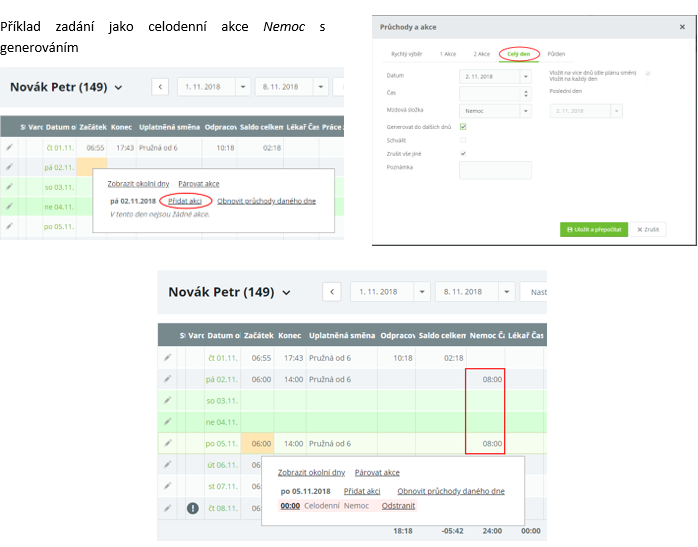Click the Odstranit link for the Nemoc action

tap(399, 506)
